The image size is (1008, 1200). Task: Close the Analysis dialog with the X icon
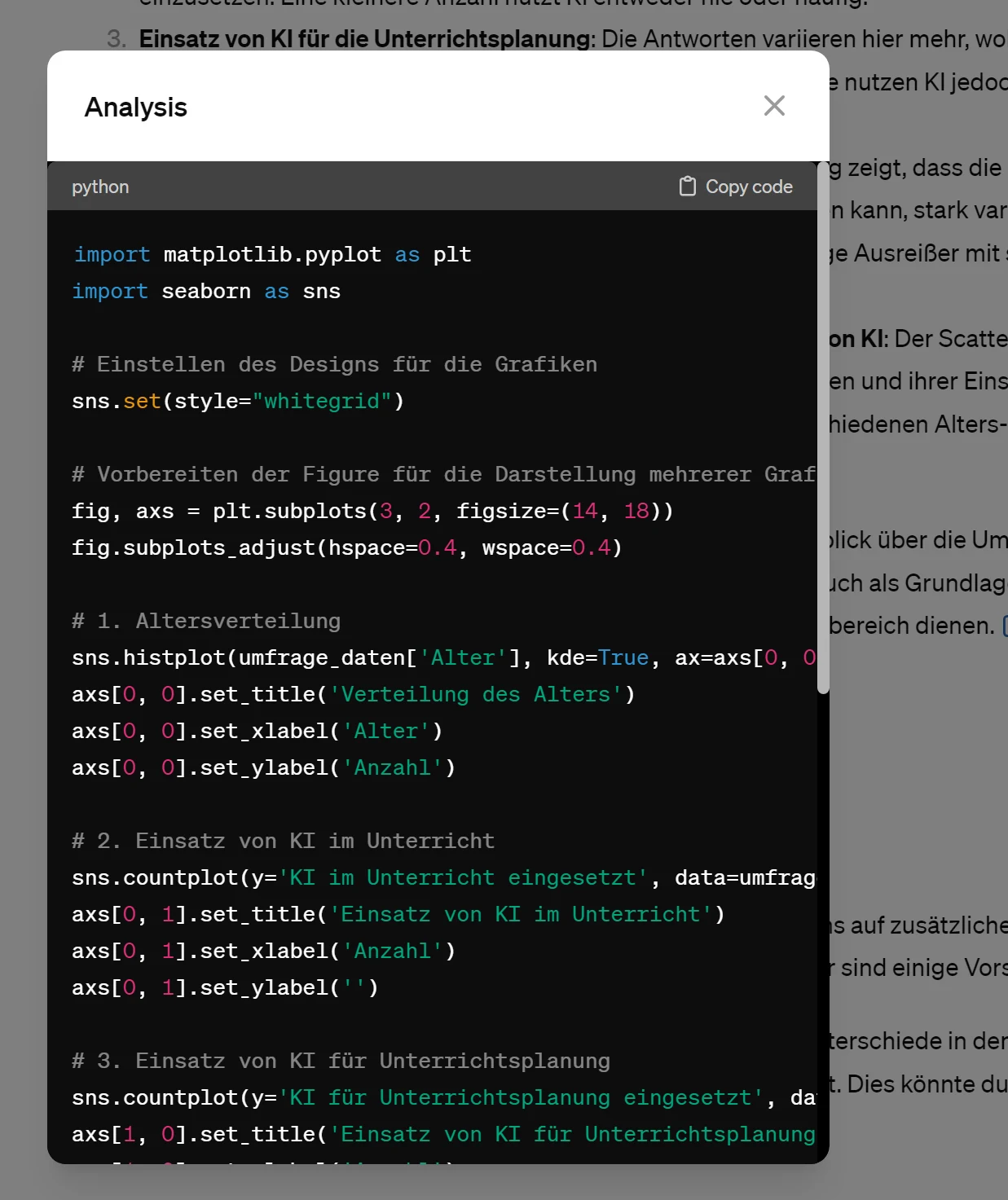[x=774, y=106]
